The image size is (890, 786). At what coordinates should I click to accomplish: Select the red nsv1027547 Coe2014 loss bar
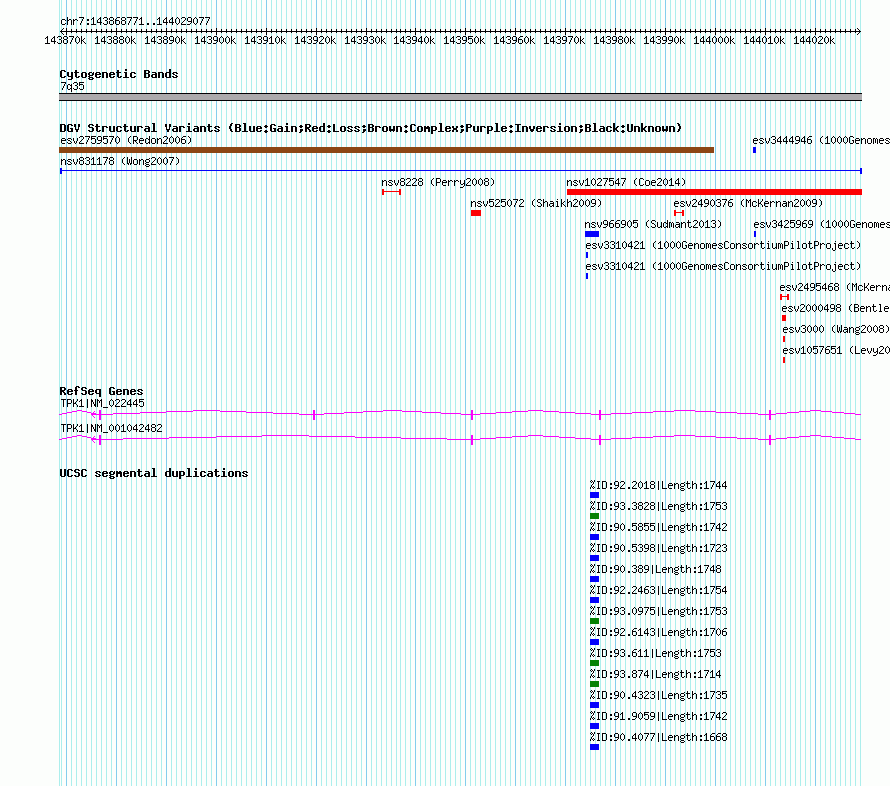[x=713, y=192]
